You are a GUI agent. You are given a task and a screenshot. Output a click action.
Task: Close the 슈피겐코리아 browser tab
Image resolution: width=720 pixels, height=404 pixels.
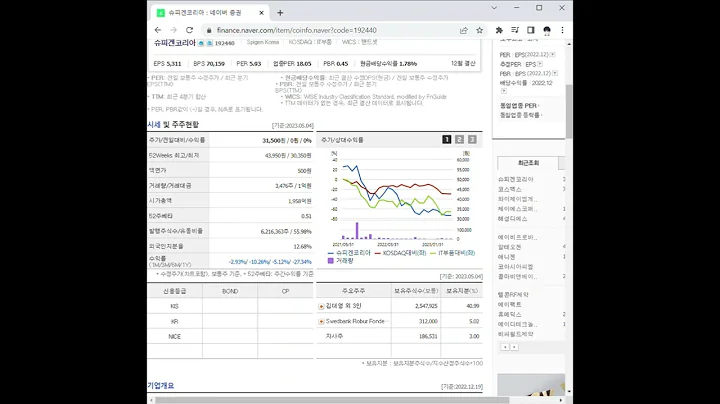(261, 13)
